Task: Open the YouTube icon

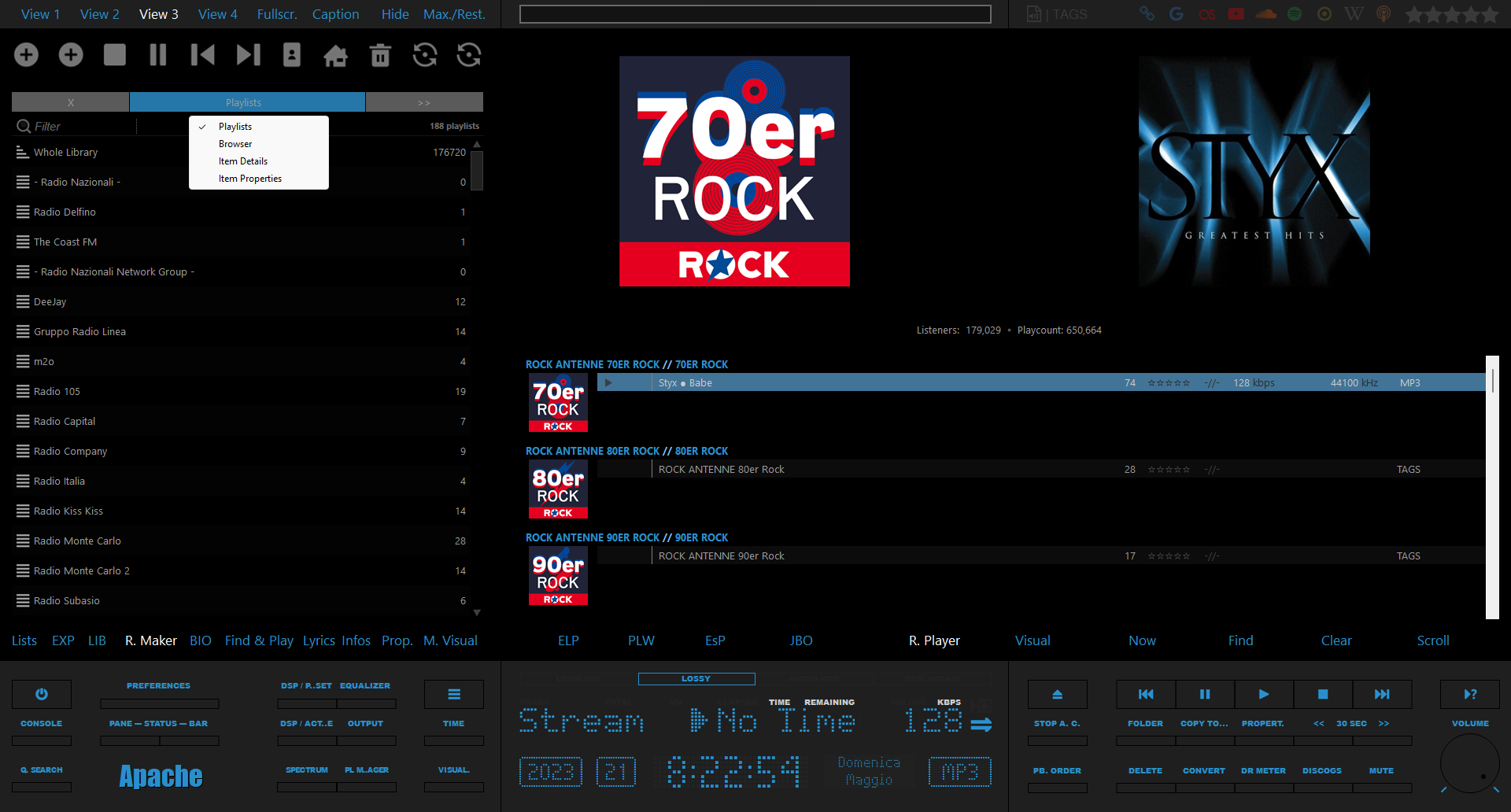Action: point(1236,14)
